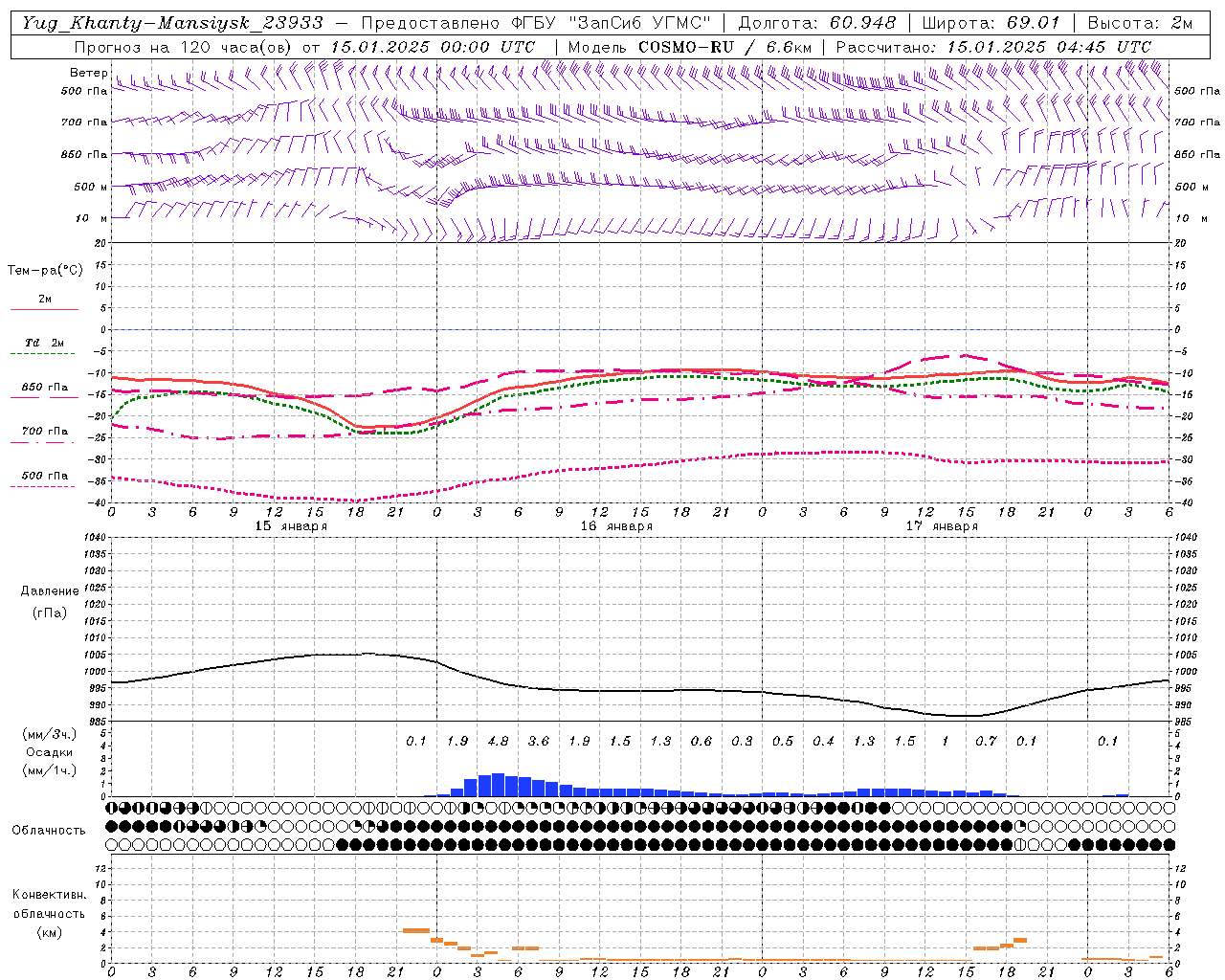The height and width of the screenshot is (980, 1225).
Task: Click the Ветер wind panel label
Action: coord(88,73)
